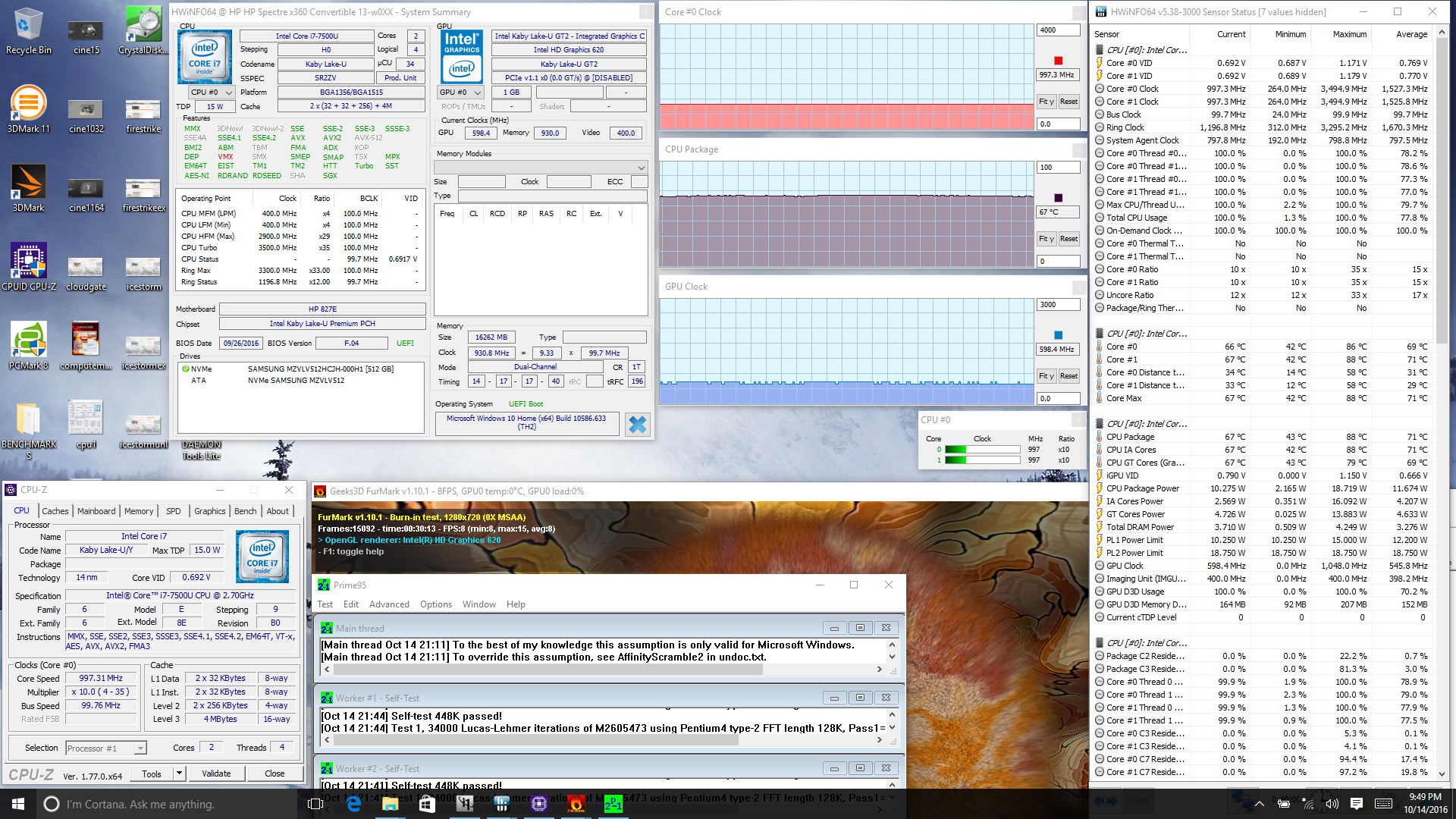This screenshot has height=819, width=1456.
Task: Open the CPU-Z Tools dropdown arrow
Action: (x=180, y=773)
